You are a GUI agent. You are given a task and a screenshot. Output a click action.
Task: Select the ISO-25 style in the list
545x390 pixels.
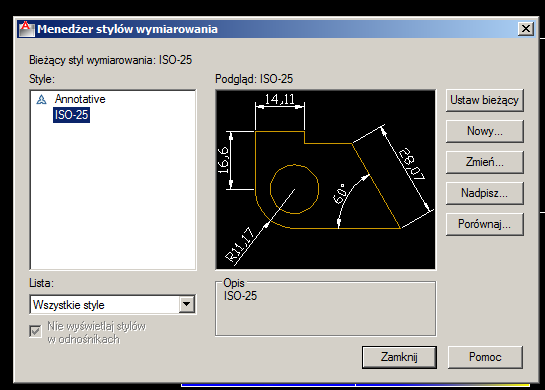(71, 115)
